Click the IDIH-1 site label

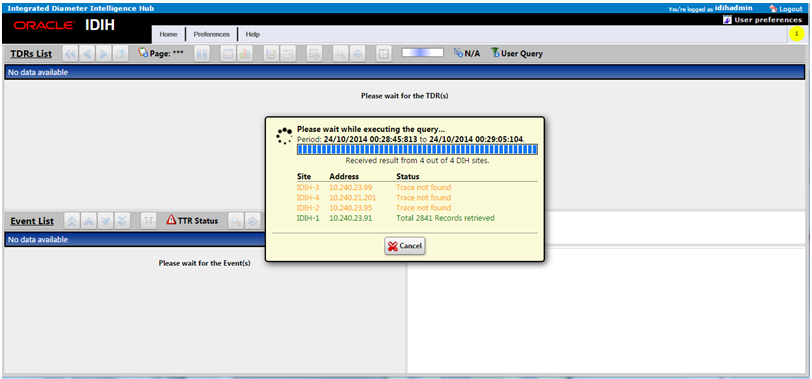pos(308,218)
